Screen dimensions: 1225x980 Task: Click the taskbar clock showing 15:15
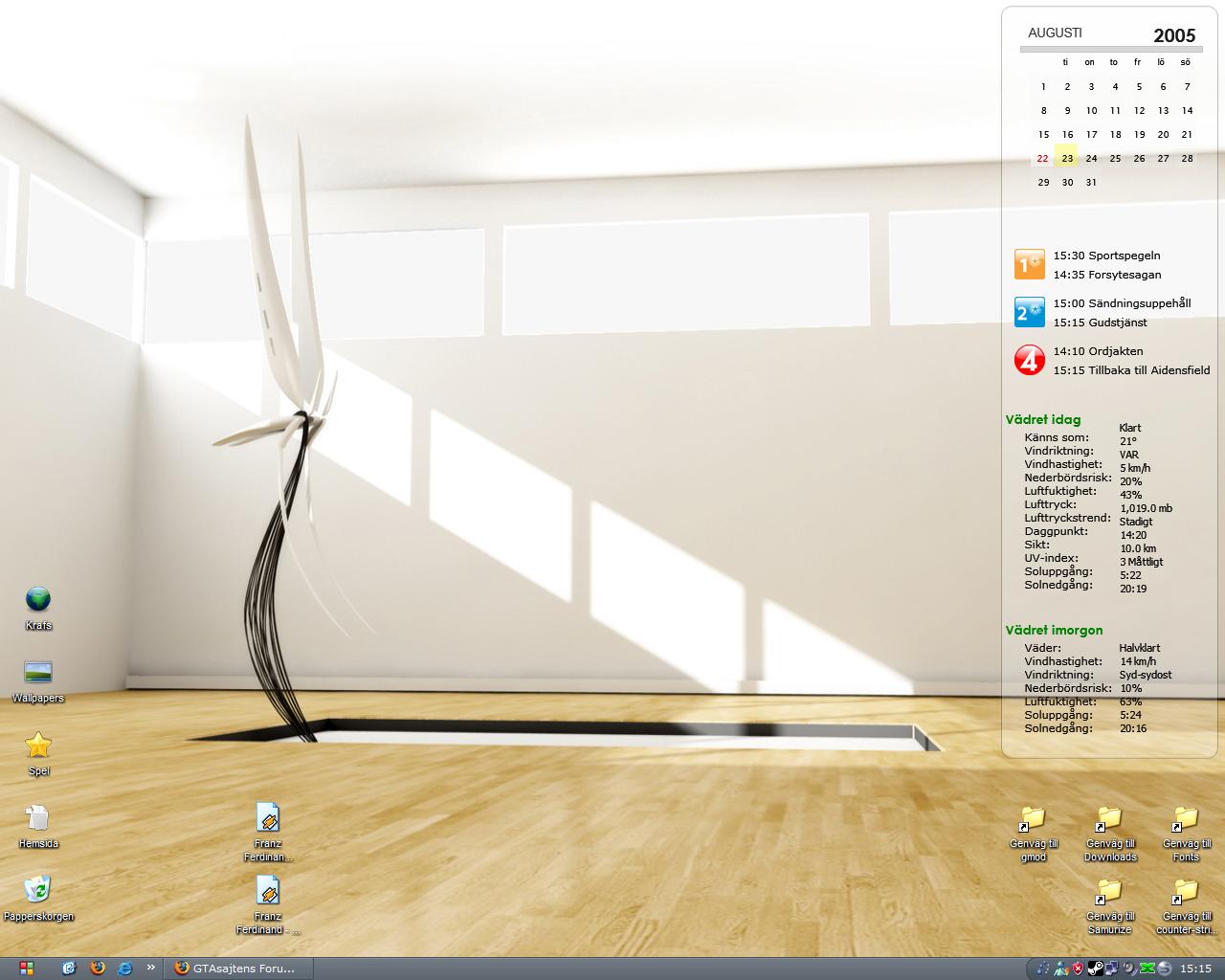click(x=1195, y=969)
